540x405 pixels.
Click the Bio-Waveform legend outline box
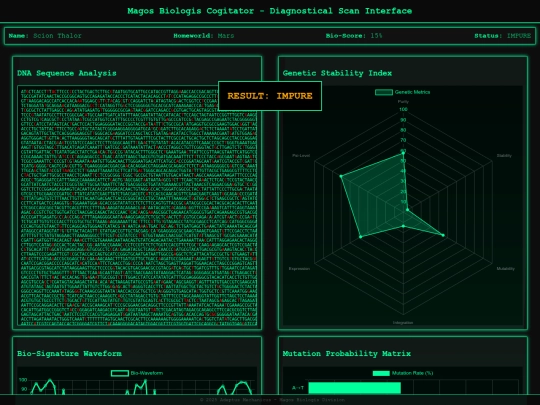pyautogui.click(x=120, y=373)
